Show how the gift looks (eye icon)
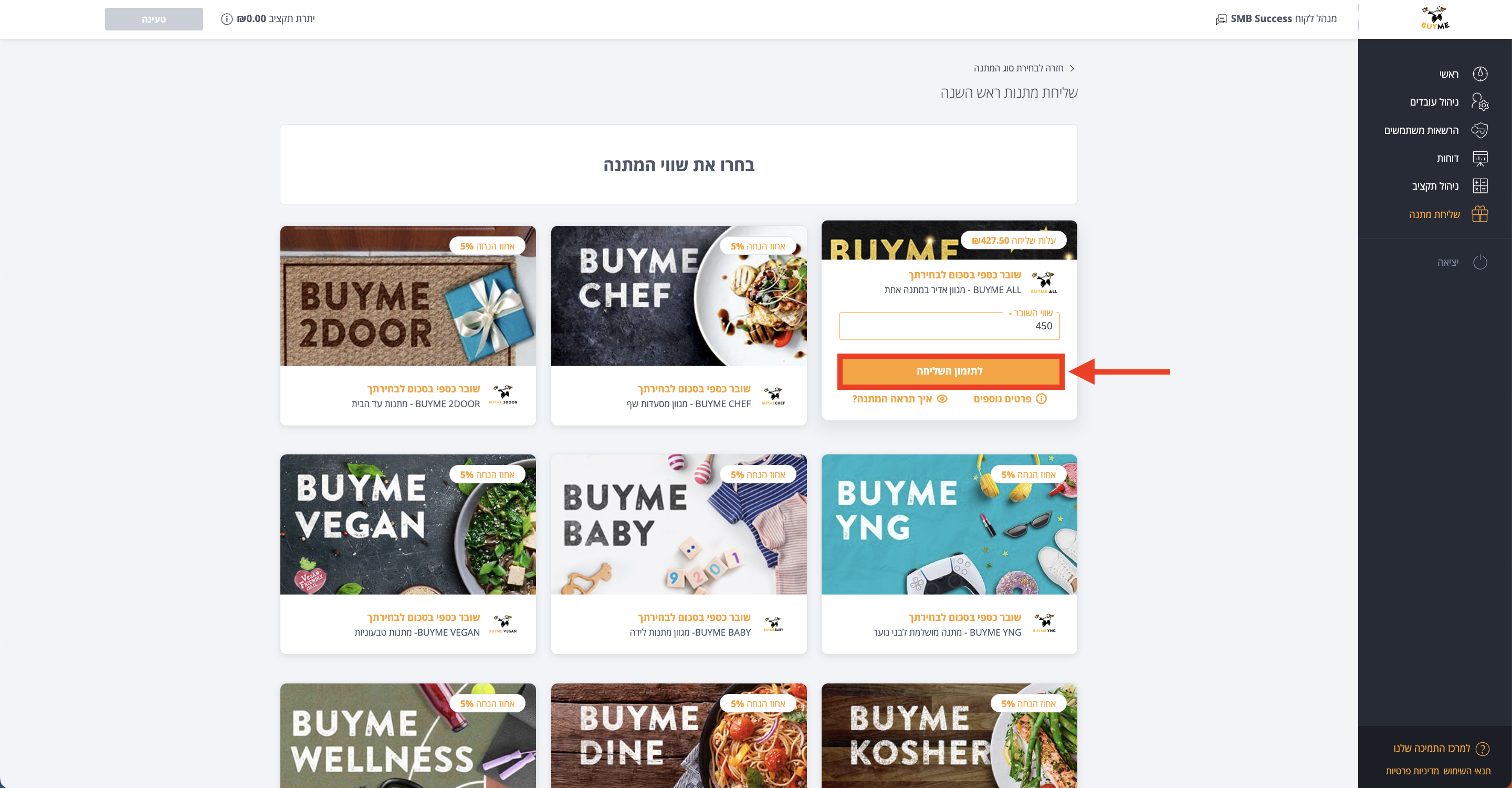This screenshot has height=788, width=1512. point(942,399)
